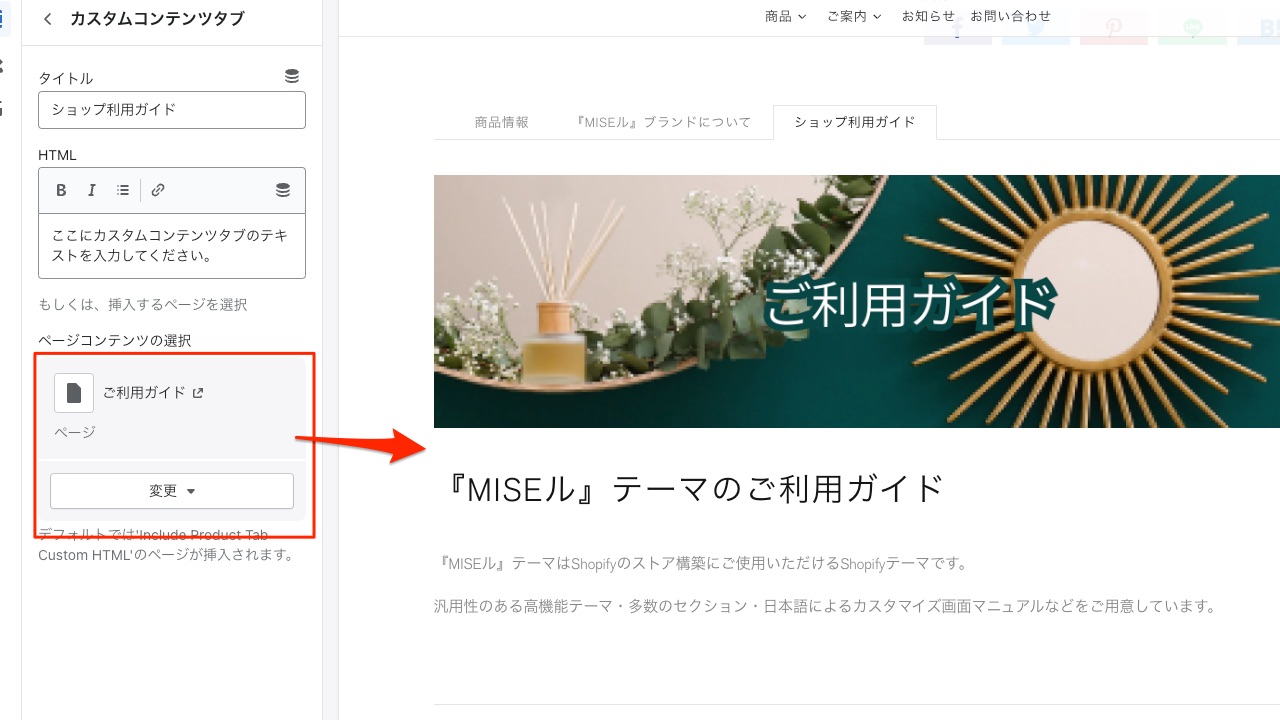Toggle italic formatting in HTML editor
The width and height of the screenshot is (1280, 720).
[x=92, y=190]
